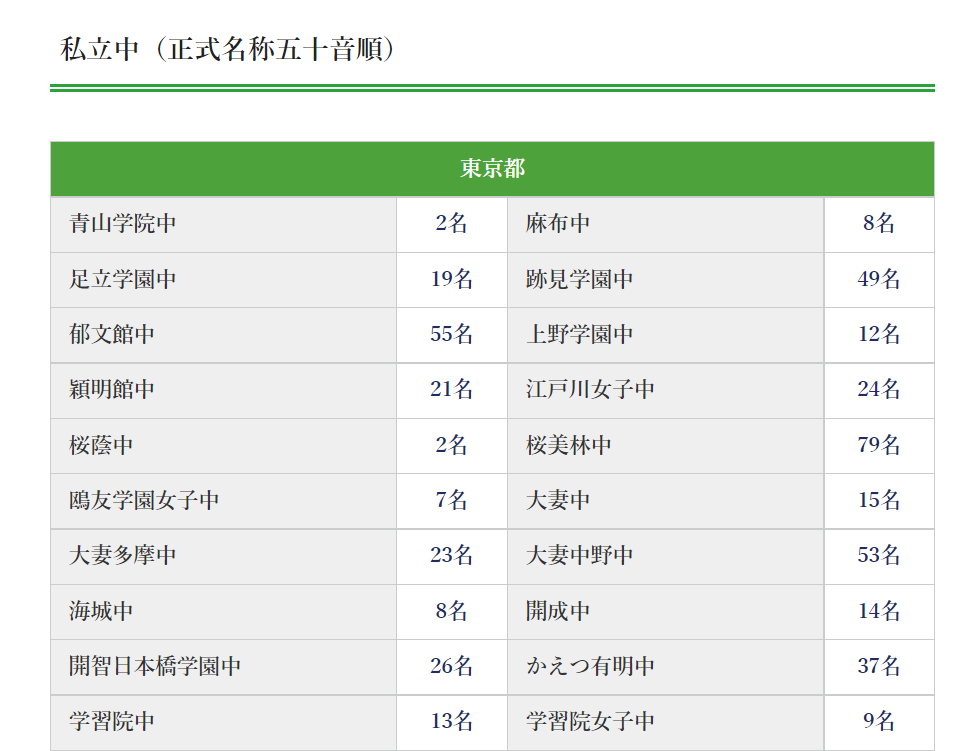Select the 19名 count cell
971x751 pixels.
(x=451, y=280)
